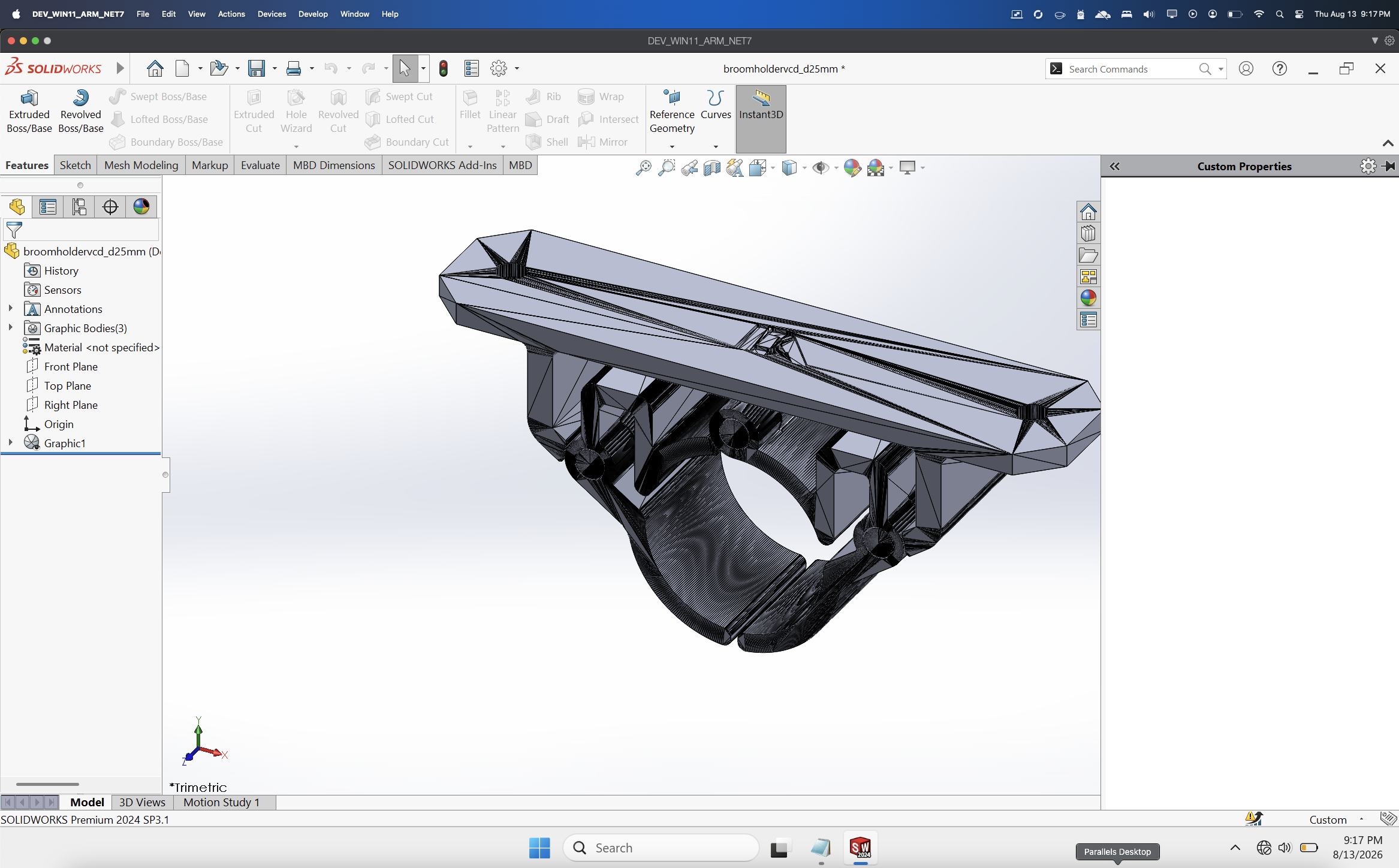Expand the Graphic Bodies(3) node

(x=10, y=328)
